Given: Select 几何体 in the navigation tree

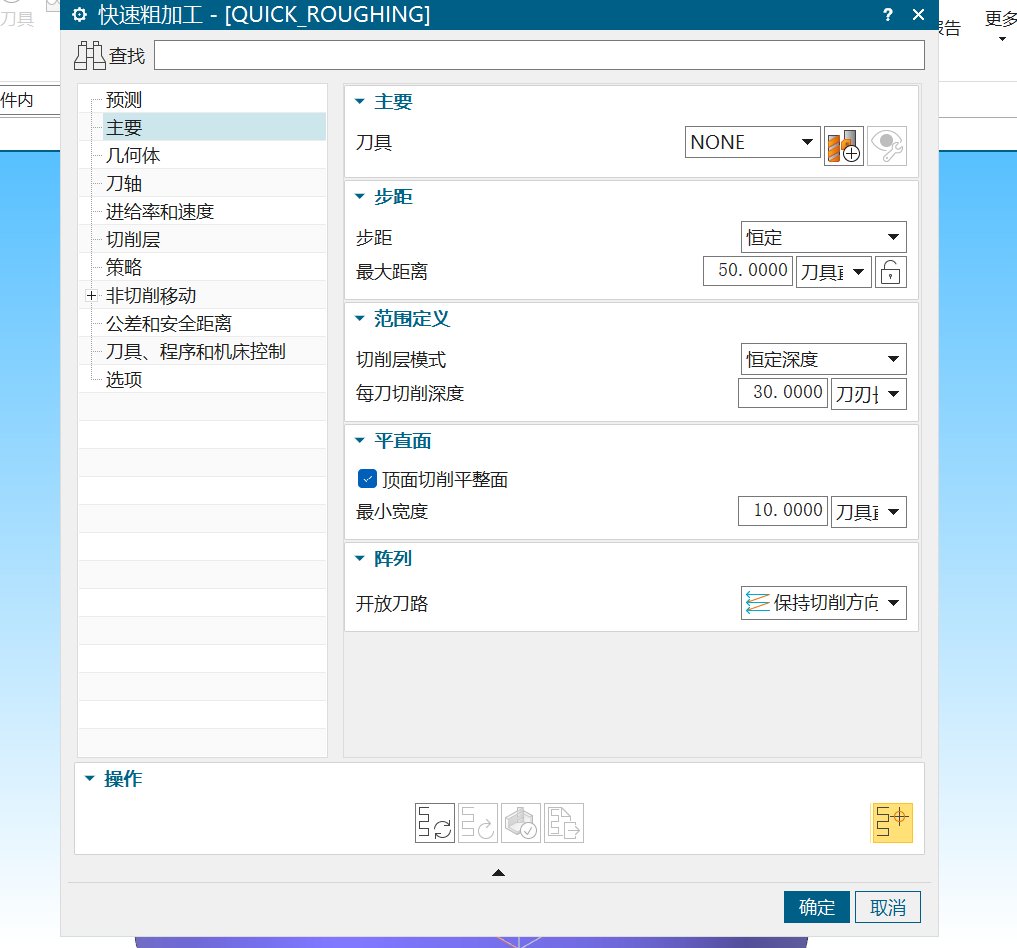Looking at the screenshot, I should (133, 155).
